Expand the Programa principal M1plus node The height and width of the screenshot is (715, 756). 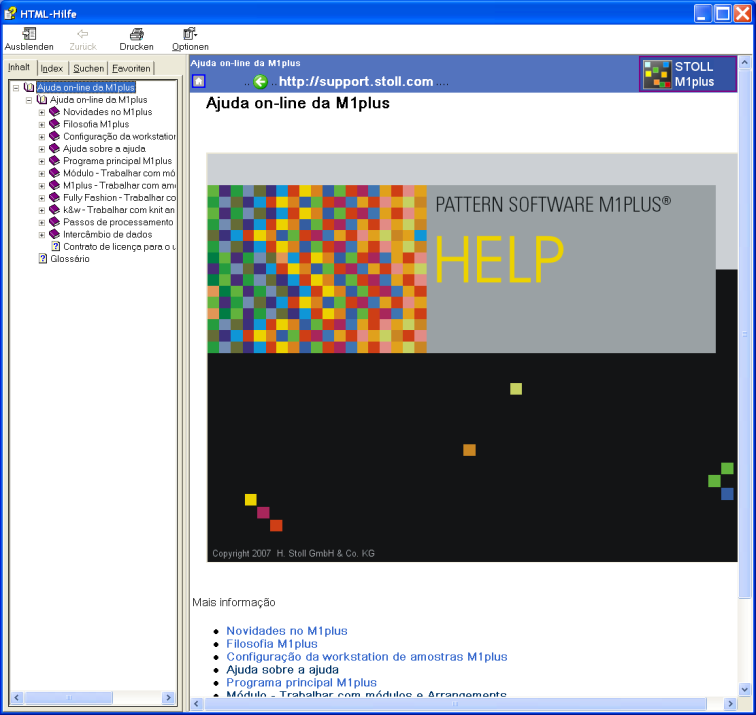[x=42, y=161]
